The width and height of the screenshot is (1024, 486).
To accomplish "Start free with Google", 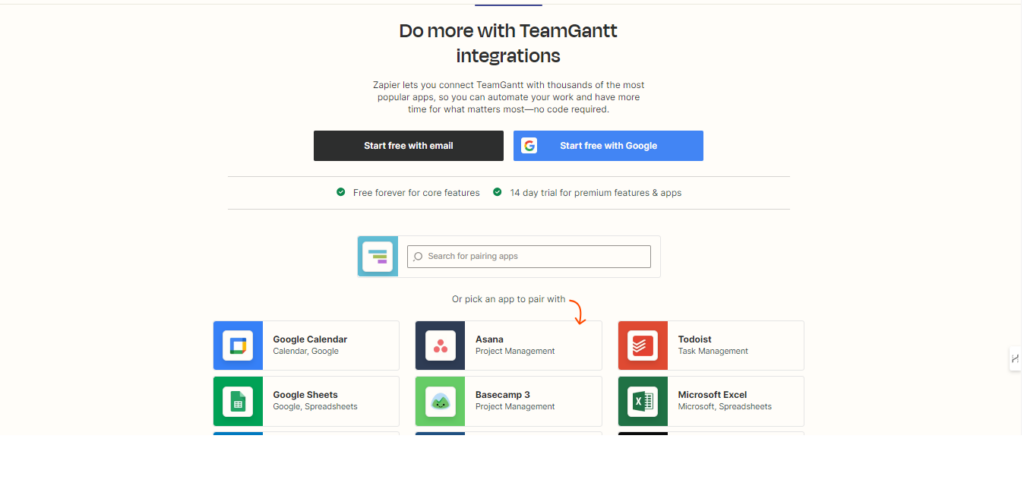I will click(x=608, y=146).
